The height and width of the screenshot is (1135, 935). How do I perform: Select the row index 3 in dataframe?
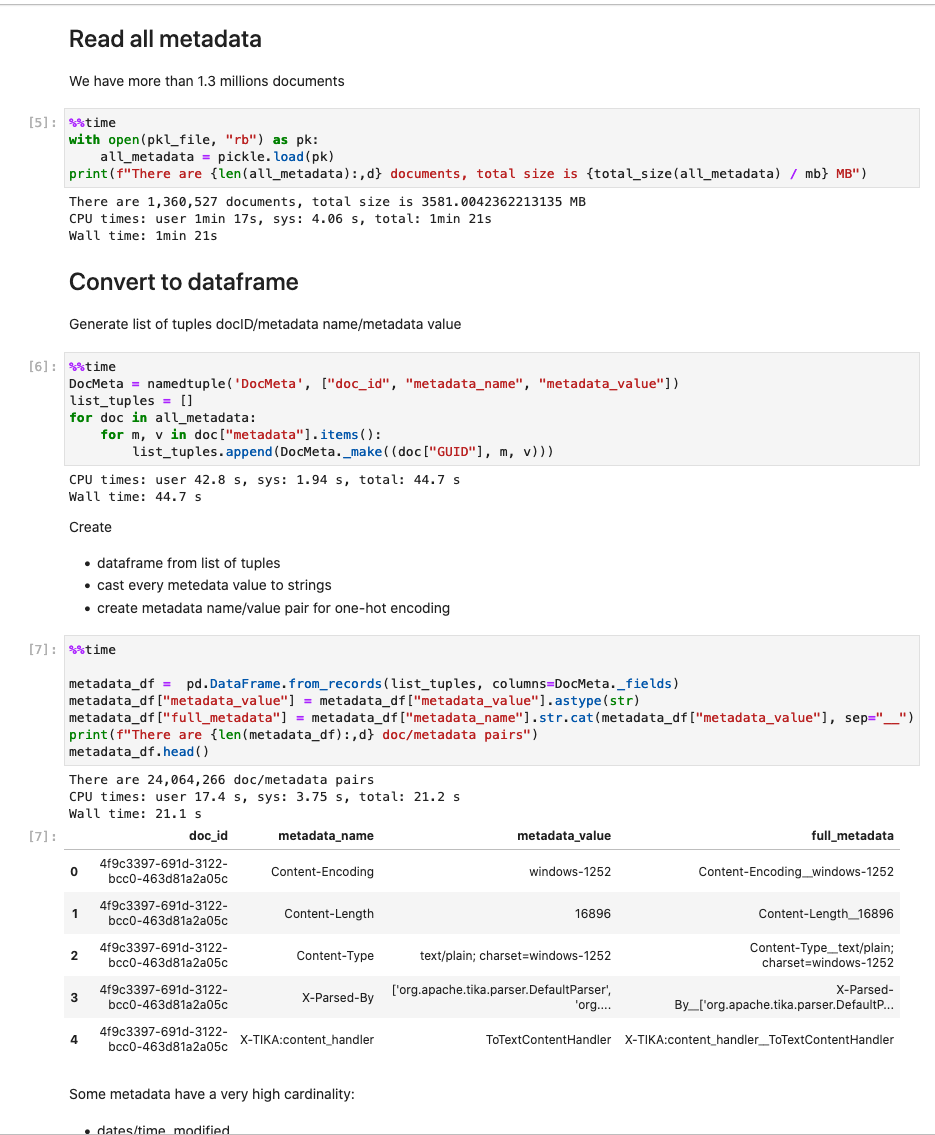tap(74, 997)
